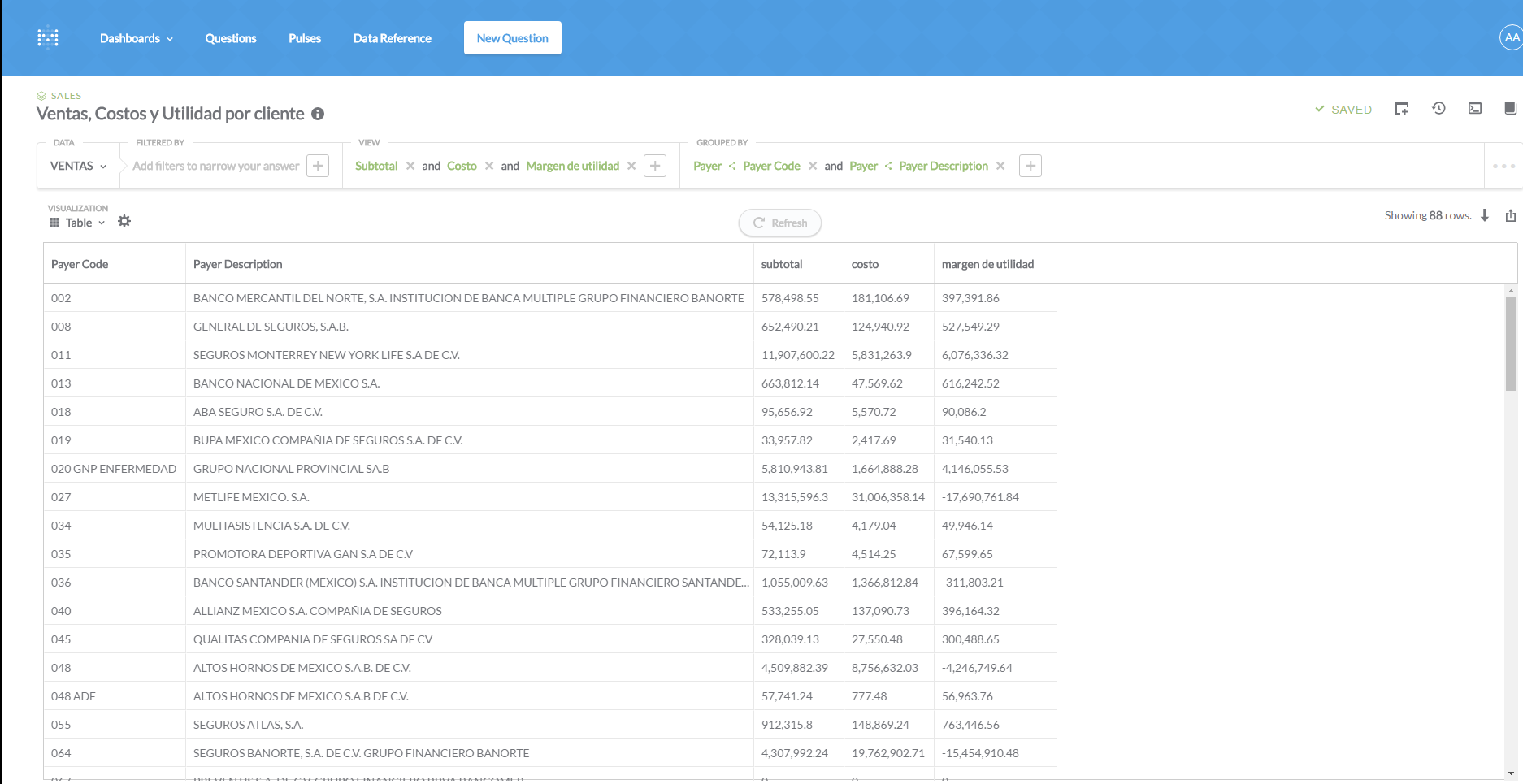Click costo value 1,366,812.84

[889, 583]
